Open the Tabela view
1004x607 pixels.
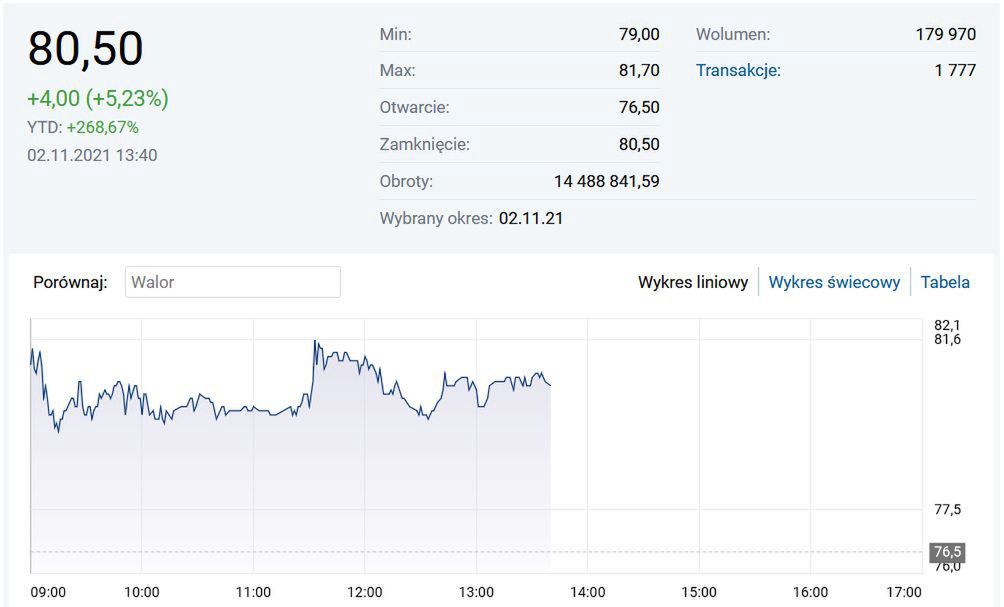pos(945,282)
